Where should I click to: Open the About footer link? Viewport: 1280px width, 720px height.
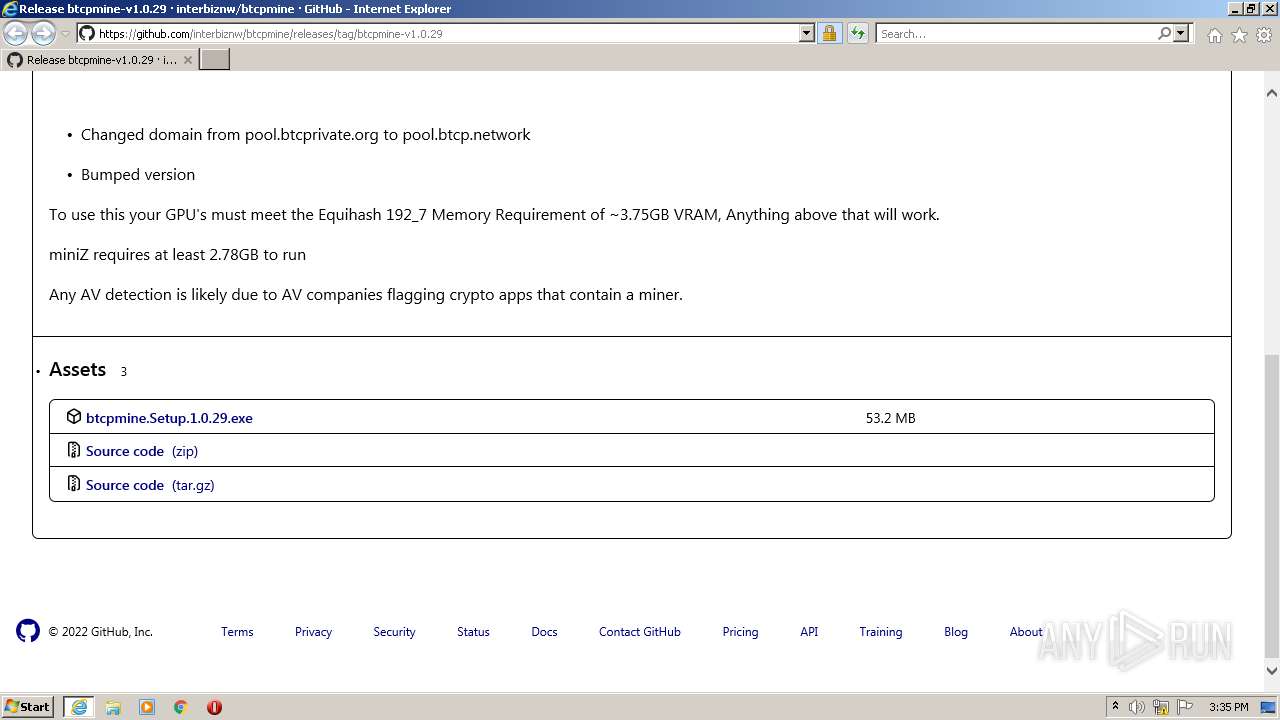[1026, 632]
